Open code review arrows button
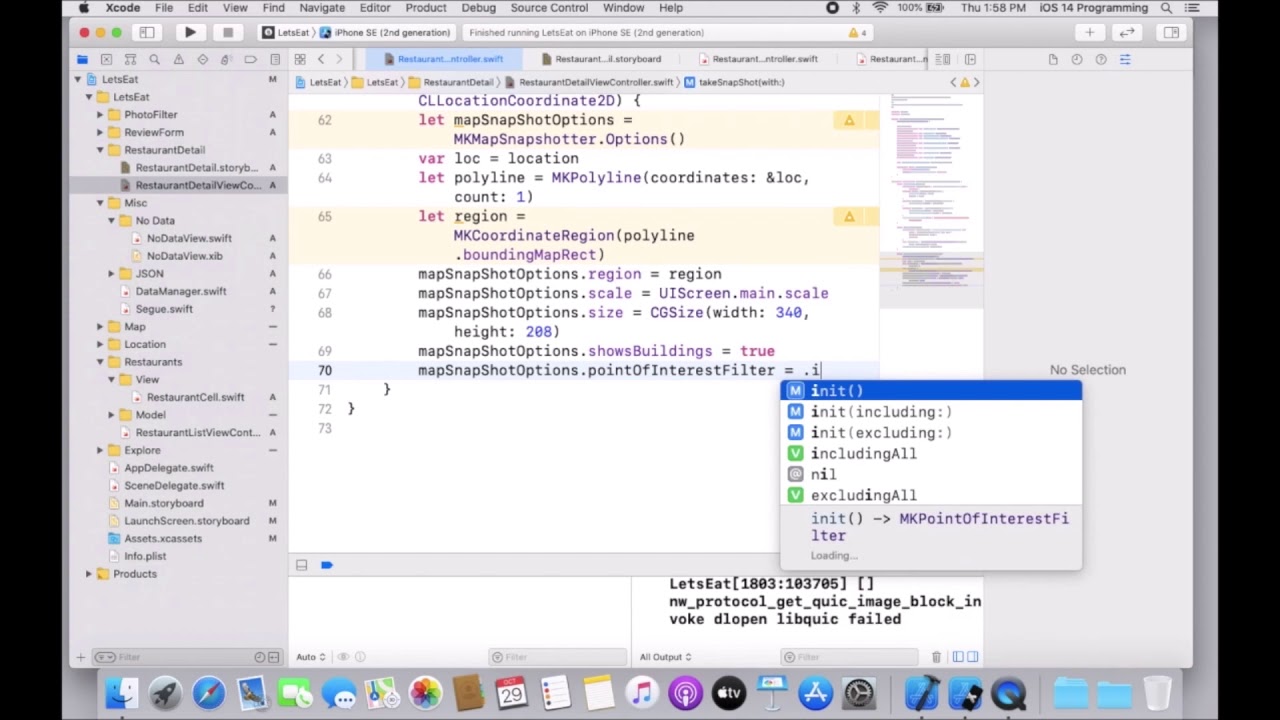 1127,32
